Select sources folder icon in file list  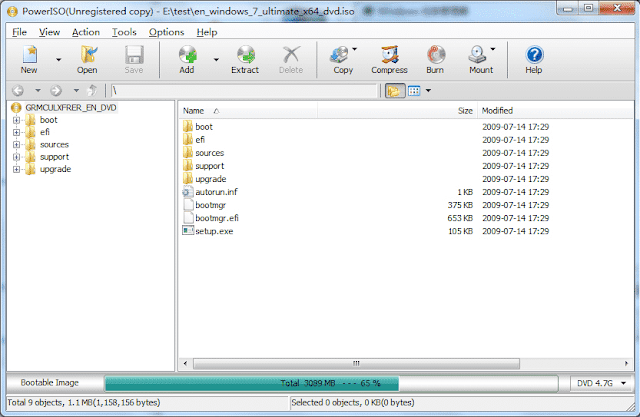pyautogui.click(x=188, y=153)
